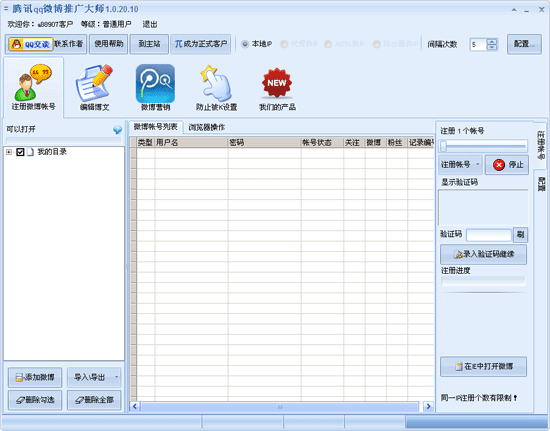Image resolution: width=550 pixels, height=431 pixels.
Task: Switch to 微博帐号列表 tab
Action: click(x=156, y=127)
